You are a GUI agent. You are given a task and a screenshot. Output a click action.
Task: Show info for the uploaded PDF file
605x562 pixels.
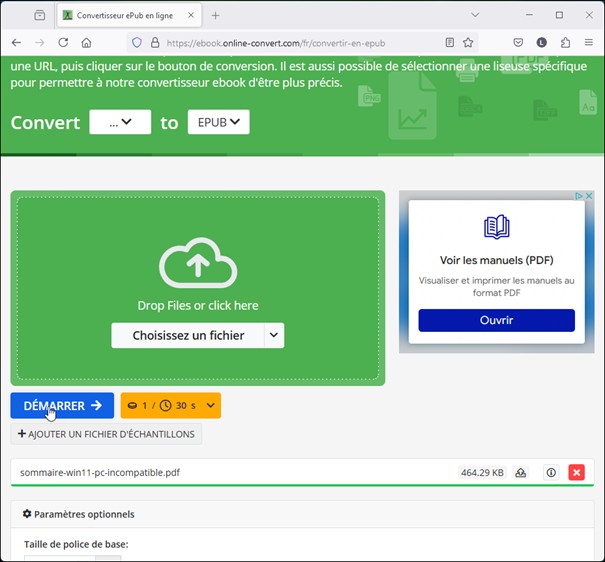tap(550, 472)
